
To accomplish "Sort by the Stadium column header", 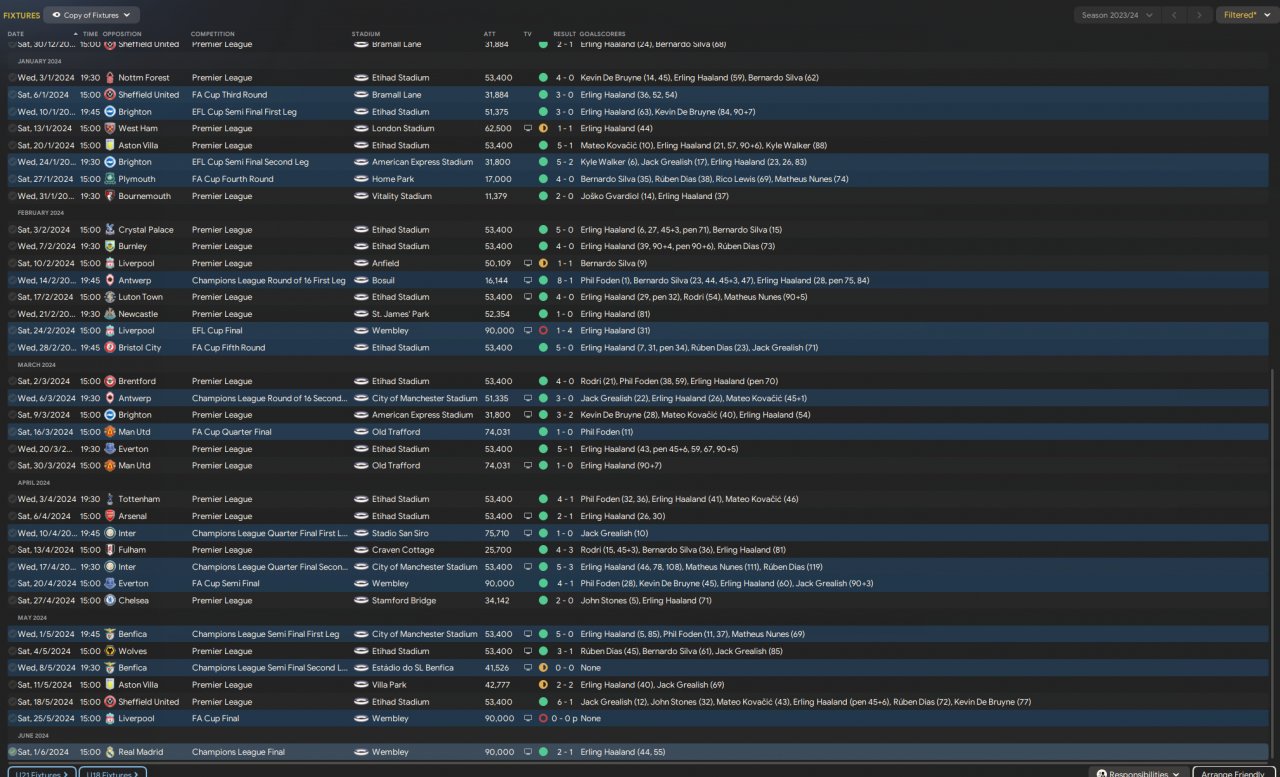I will click(x=366, y=34).
